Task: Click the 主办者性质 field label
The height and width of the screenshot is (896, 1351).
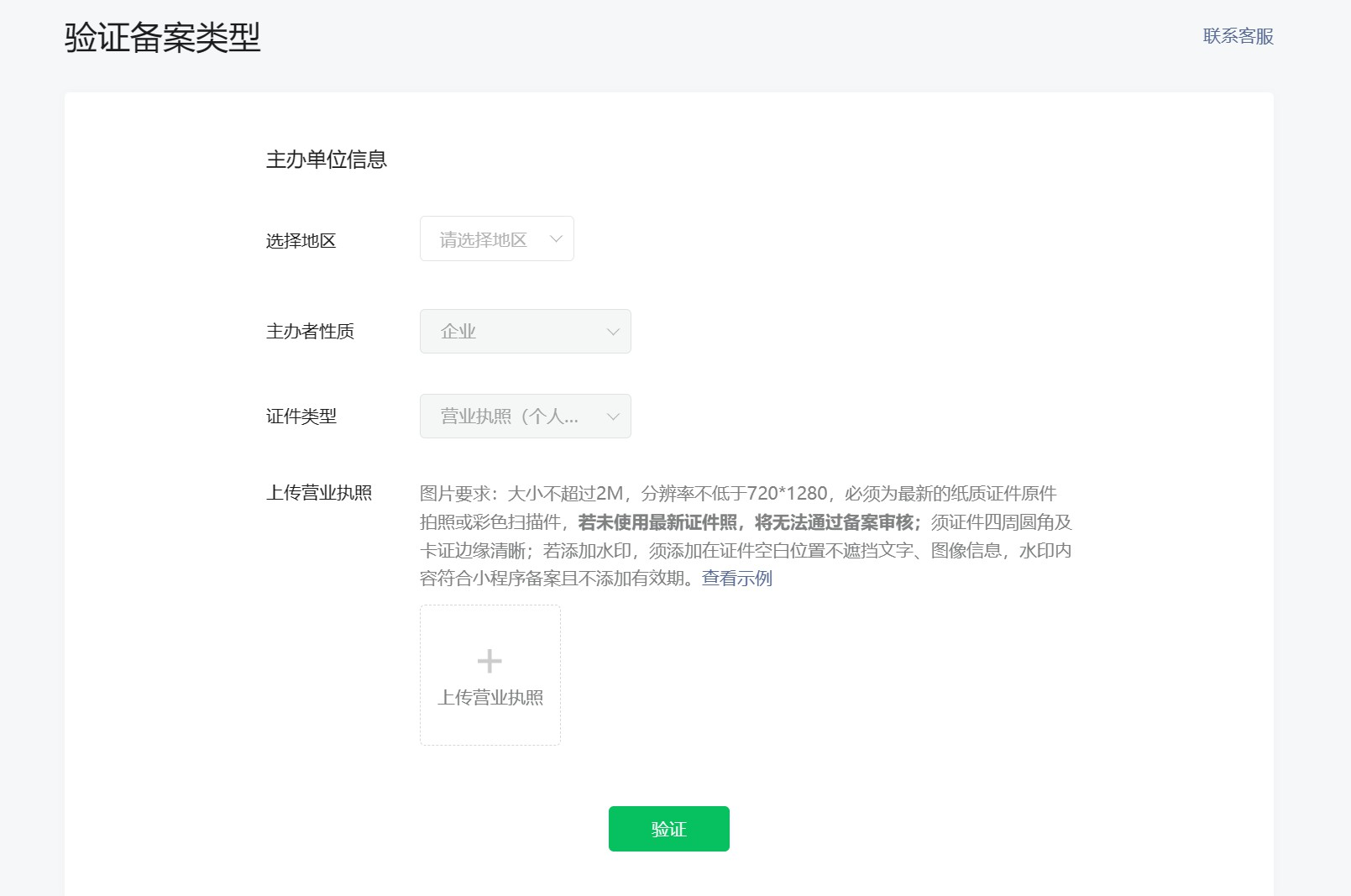Action: pyautogui.click(x=311, y=332)
